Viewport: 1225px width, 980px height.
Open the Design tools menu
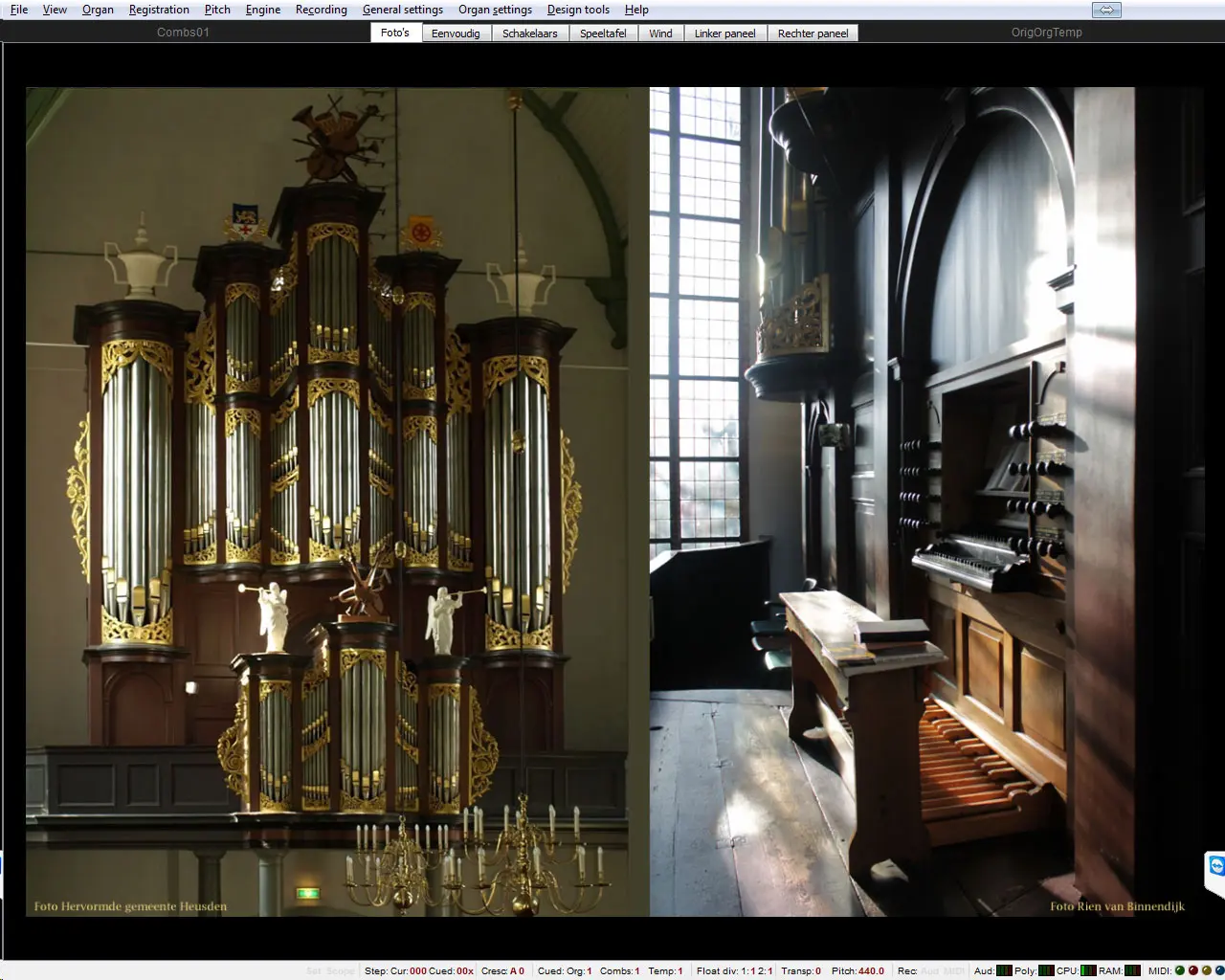(578, 10)
